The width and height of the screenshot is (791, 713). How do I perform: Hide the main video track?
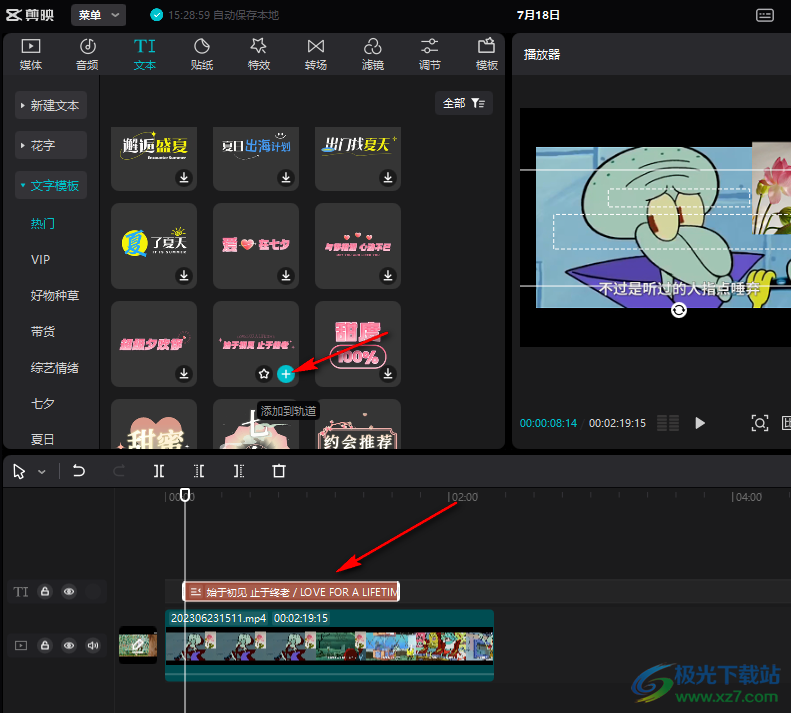click(x=69, y=645)
